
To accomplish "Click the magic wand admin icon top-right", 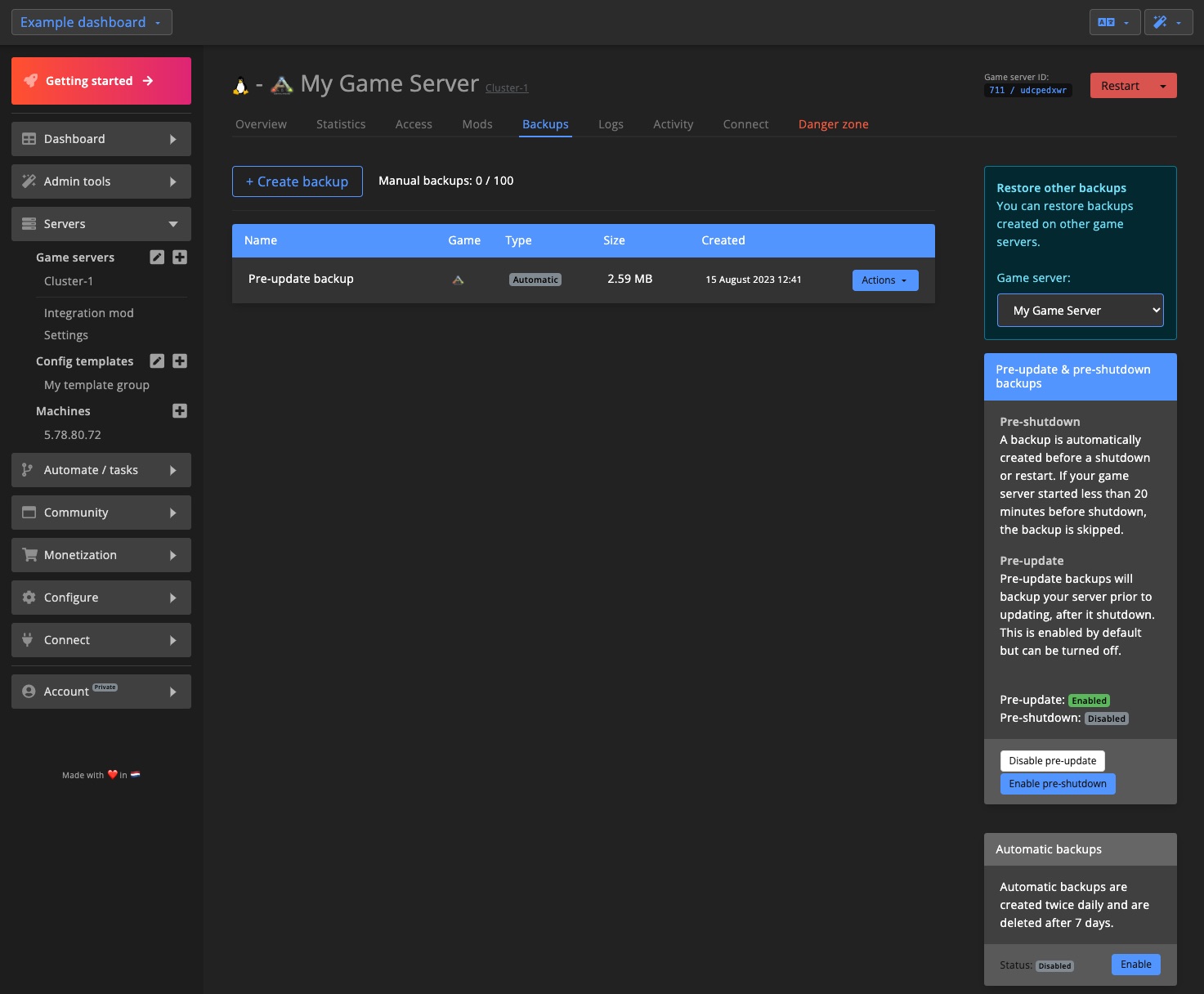I will tap(1162, 21).
